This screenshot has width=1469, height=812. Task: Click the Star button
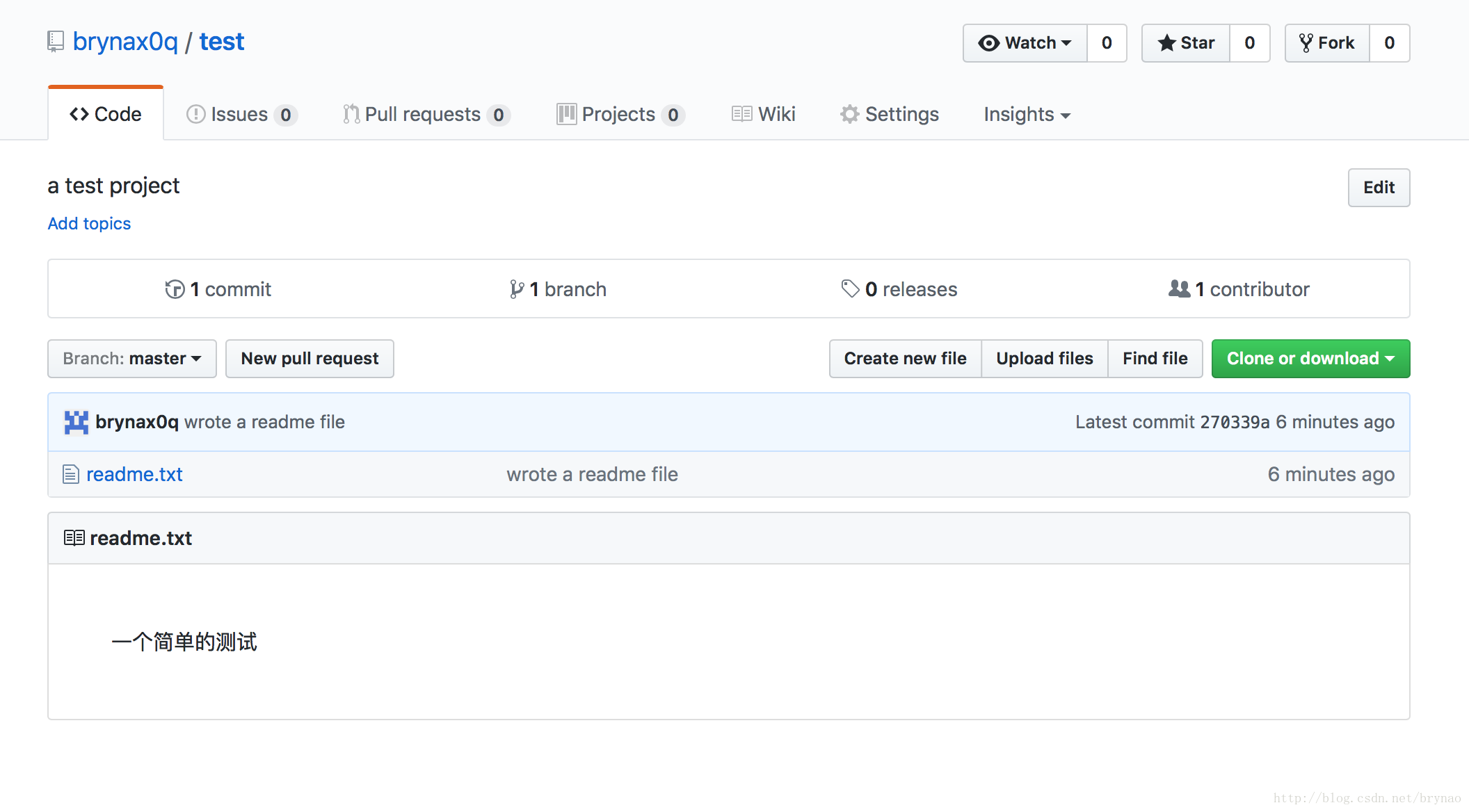tap(1186, 43)
